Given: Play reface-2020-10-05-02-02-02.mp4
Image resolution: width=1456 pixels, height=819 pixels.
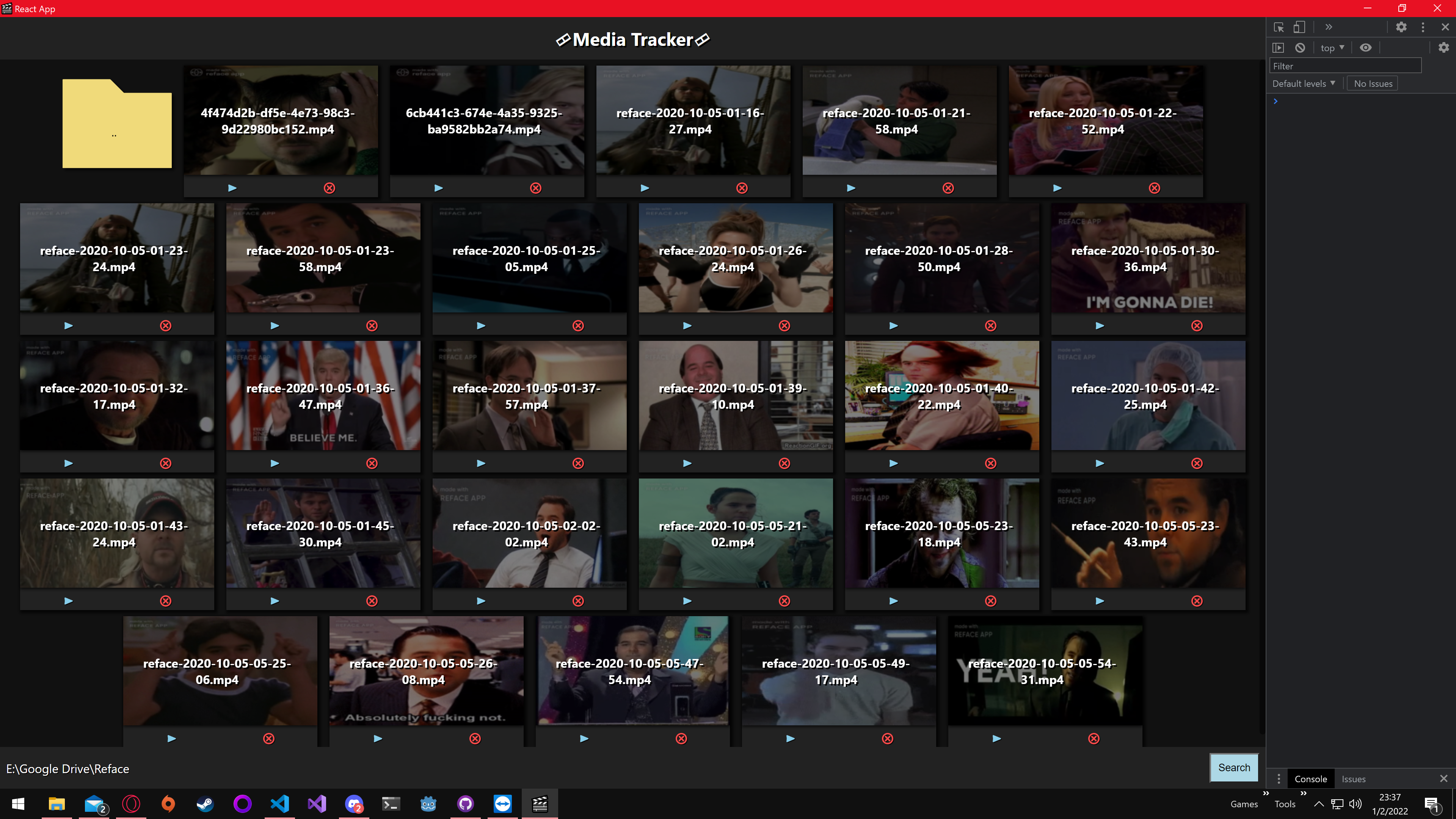Looking at the screenshot, I should coord(481,601).
